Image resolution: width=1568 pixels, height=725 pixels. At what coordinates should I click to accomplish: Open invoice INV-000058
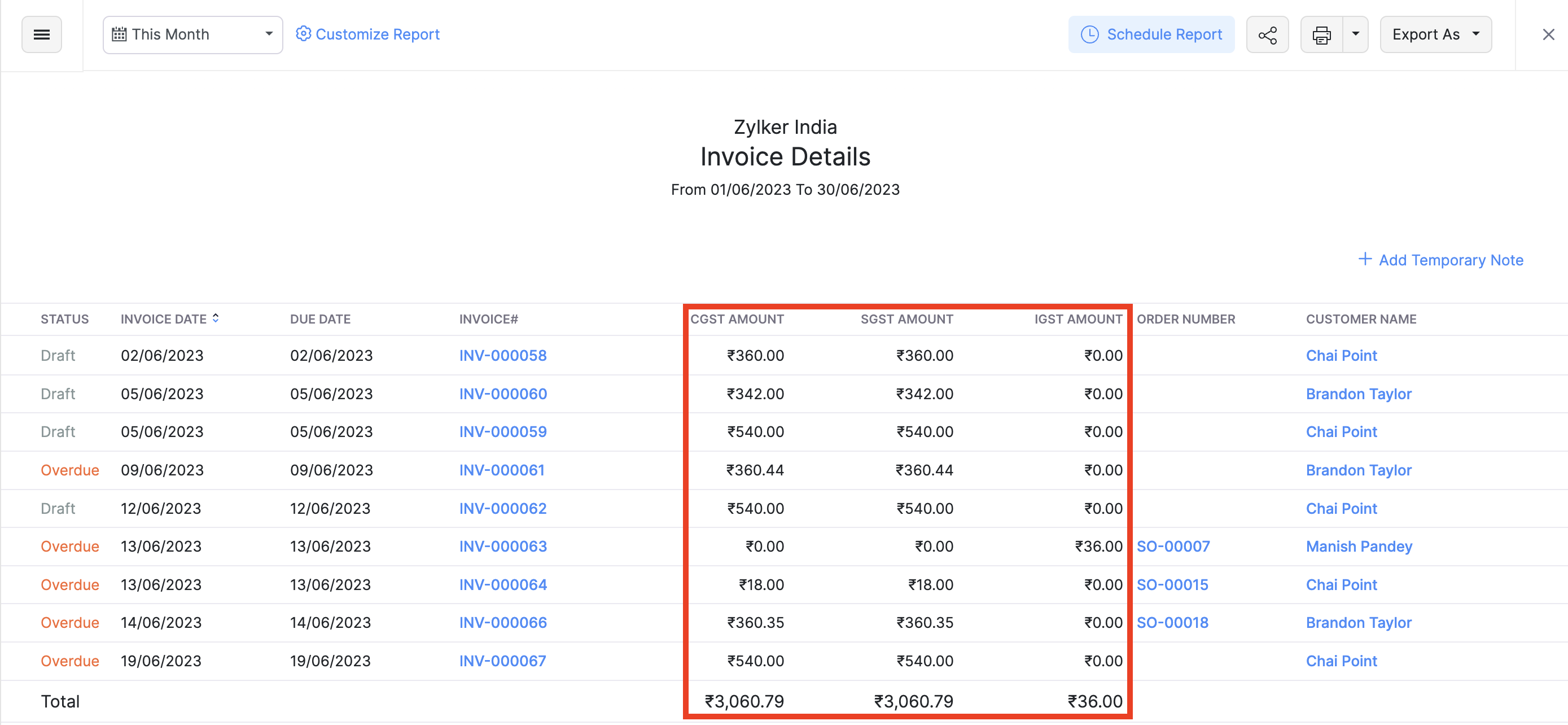coord(502,356)
